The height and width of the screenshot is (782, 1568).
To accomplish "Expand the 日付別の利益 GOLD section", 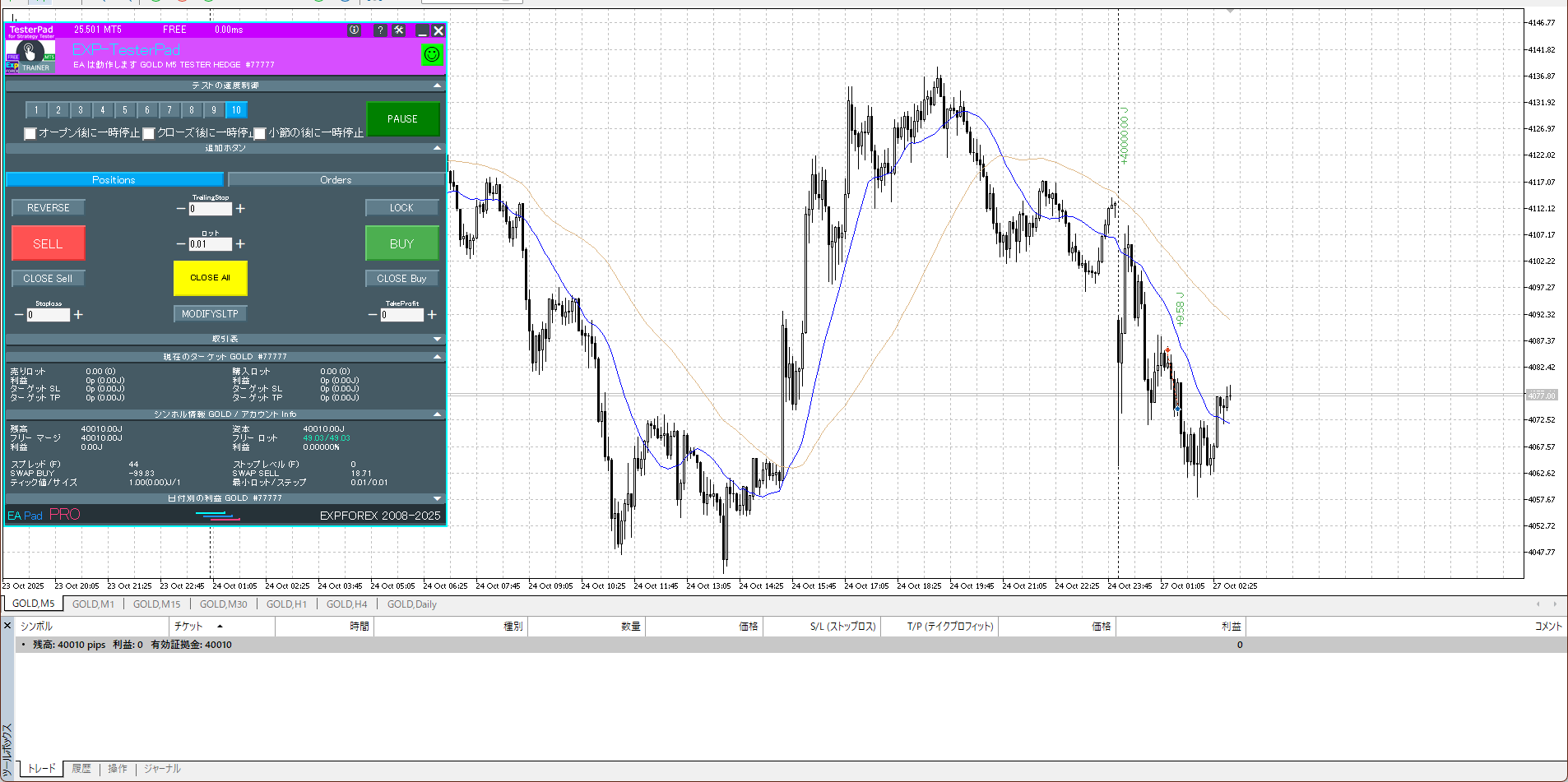I will pyautogui.click(x=437, y=498).
